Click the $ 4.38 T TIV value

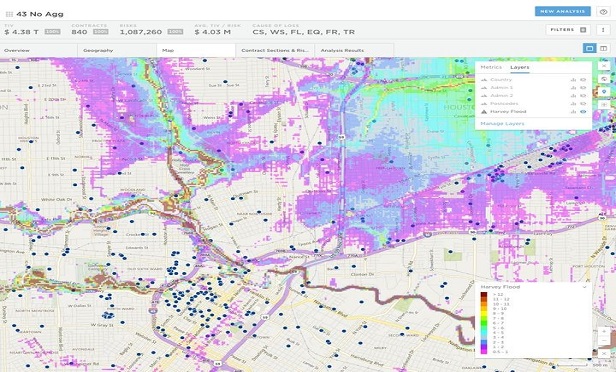pyautogui.click(x=22, y=32)
